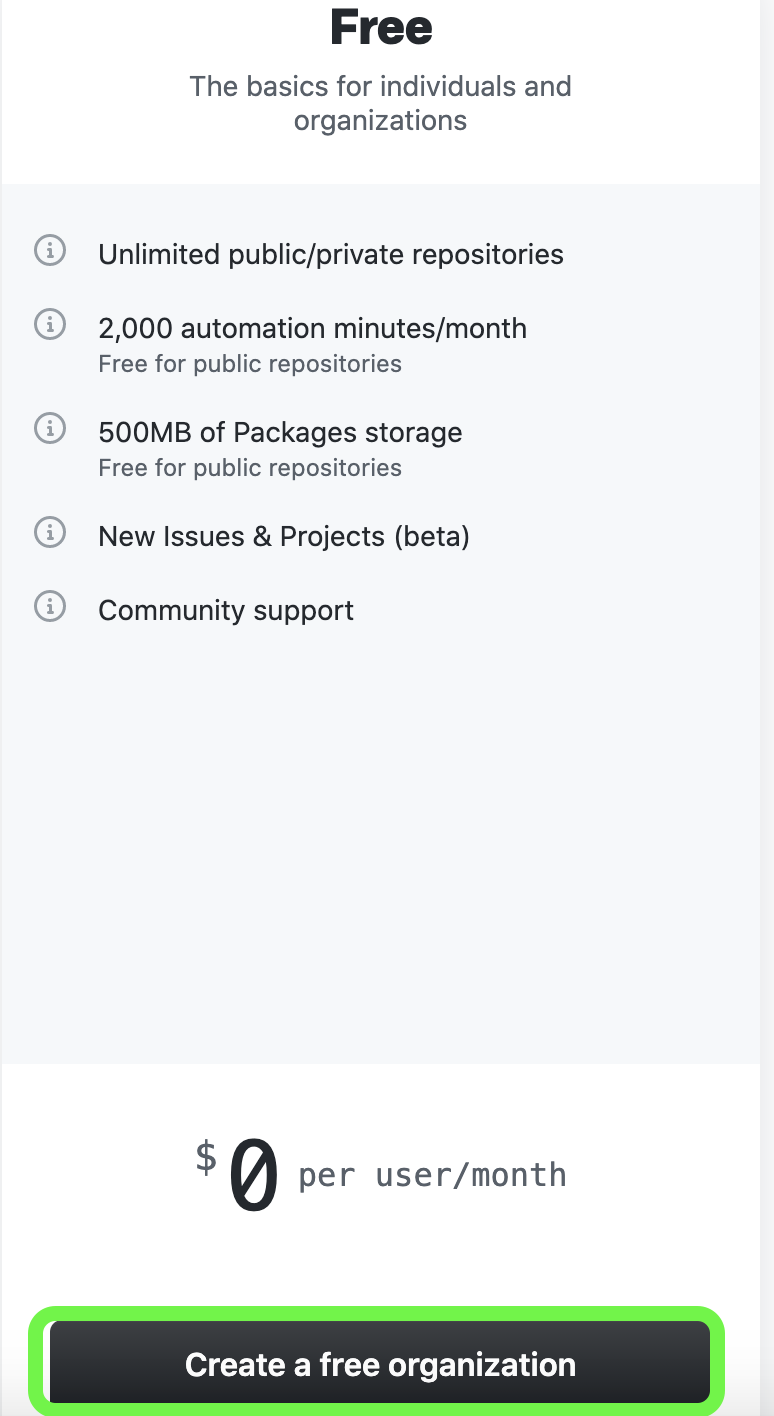Viewport: 774px width, 1416px height.
Task: Click the "per user/month" pricing text
Action: click(x=433, y=1175)
